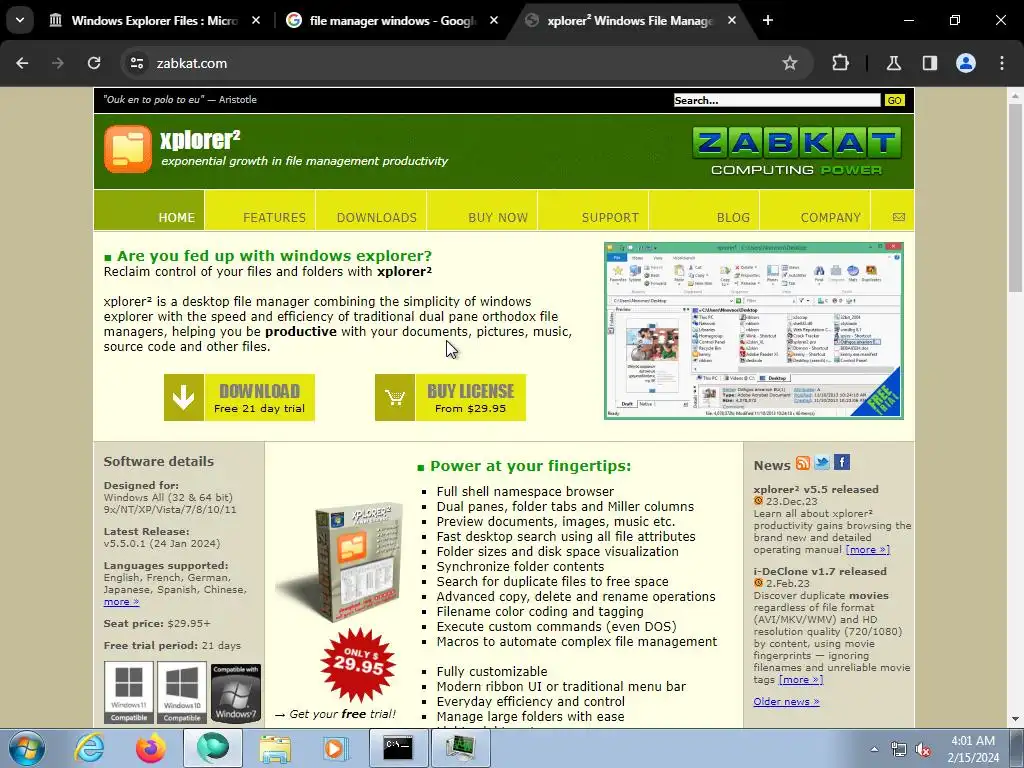Screen dimensions: 1024x768
Task: Click the Windows 10 Compatible badge
Action: coord(182,692)
